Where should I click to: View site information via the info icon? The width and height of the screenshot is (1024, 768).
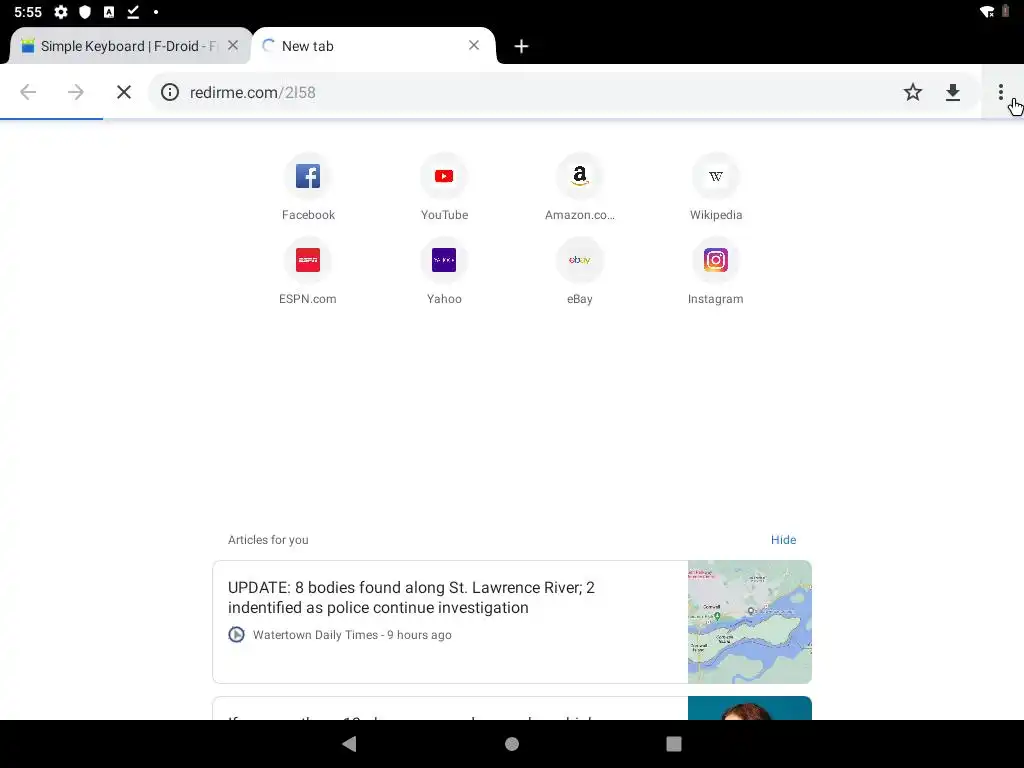click(x=170, y=92)
